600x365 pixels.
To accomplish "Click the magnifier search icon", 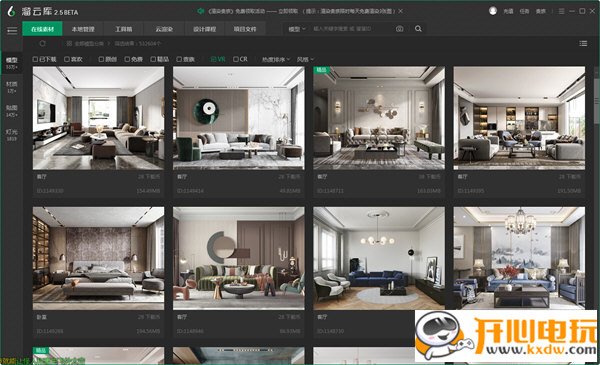I will [418, 29].
